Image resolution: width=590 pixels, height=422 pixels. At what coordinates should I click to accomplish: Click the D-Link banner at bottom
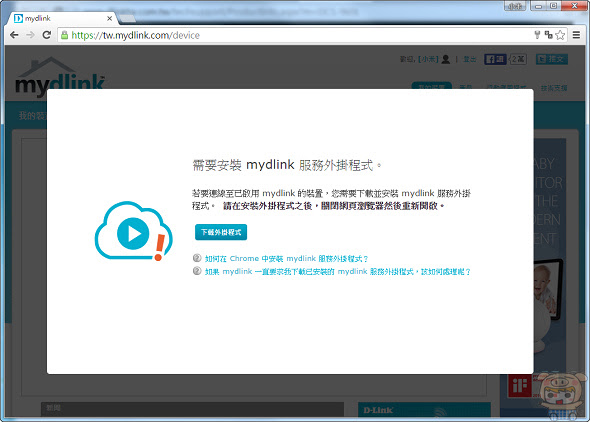point(424,410)
